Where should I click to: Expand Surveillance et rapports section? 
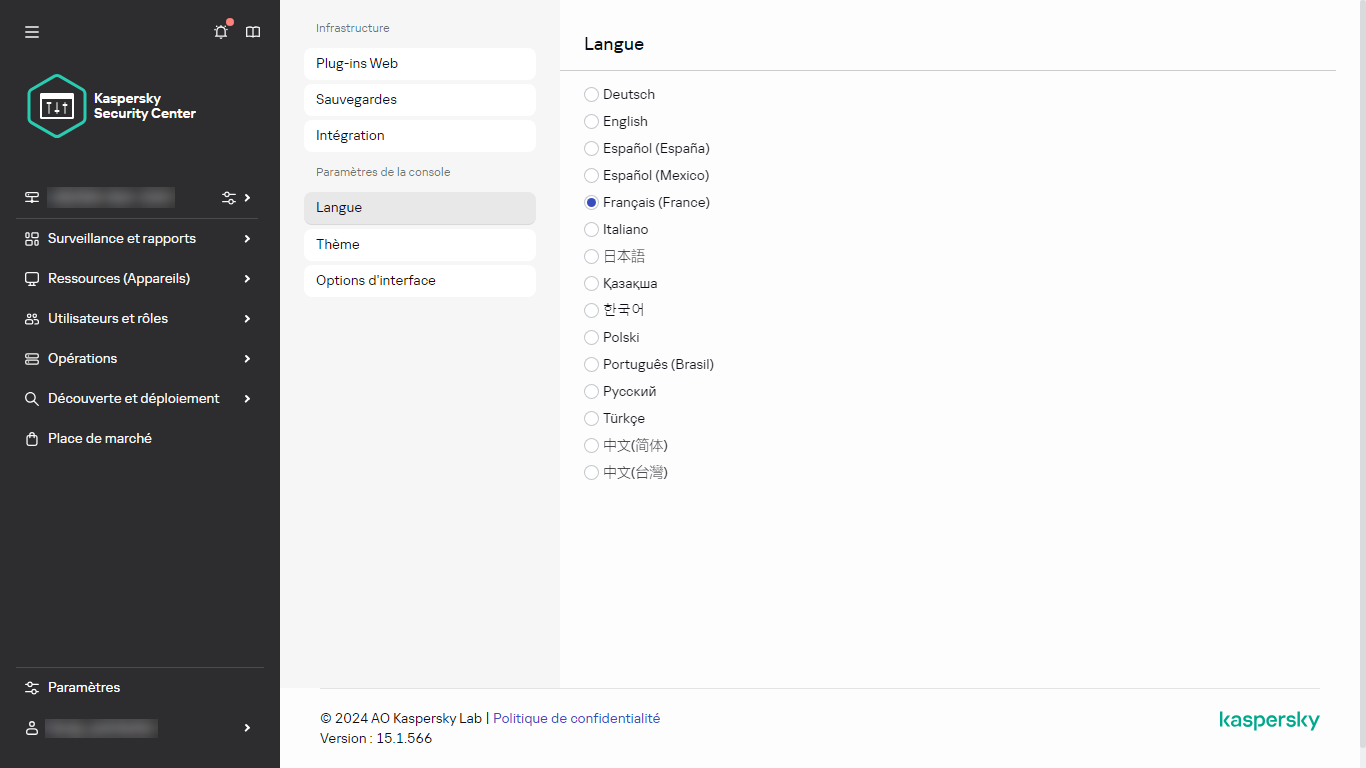coord(247,239)
